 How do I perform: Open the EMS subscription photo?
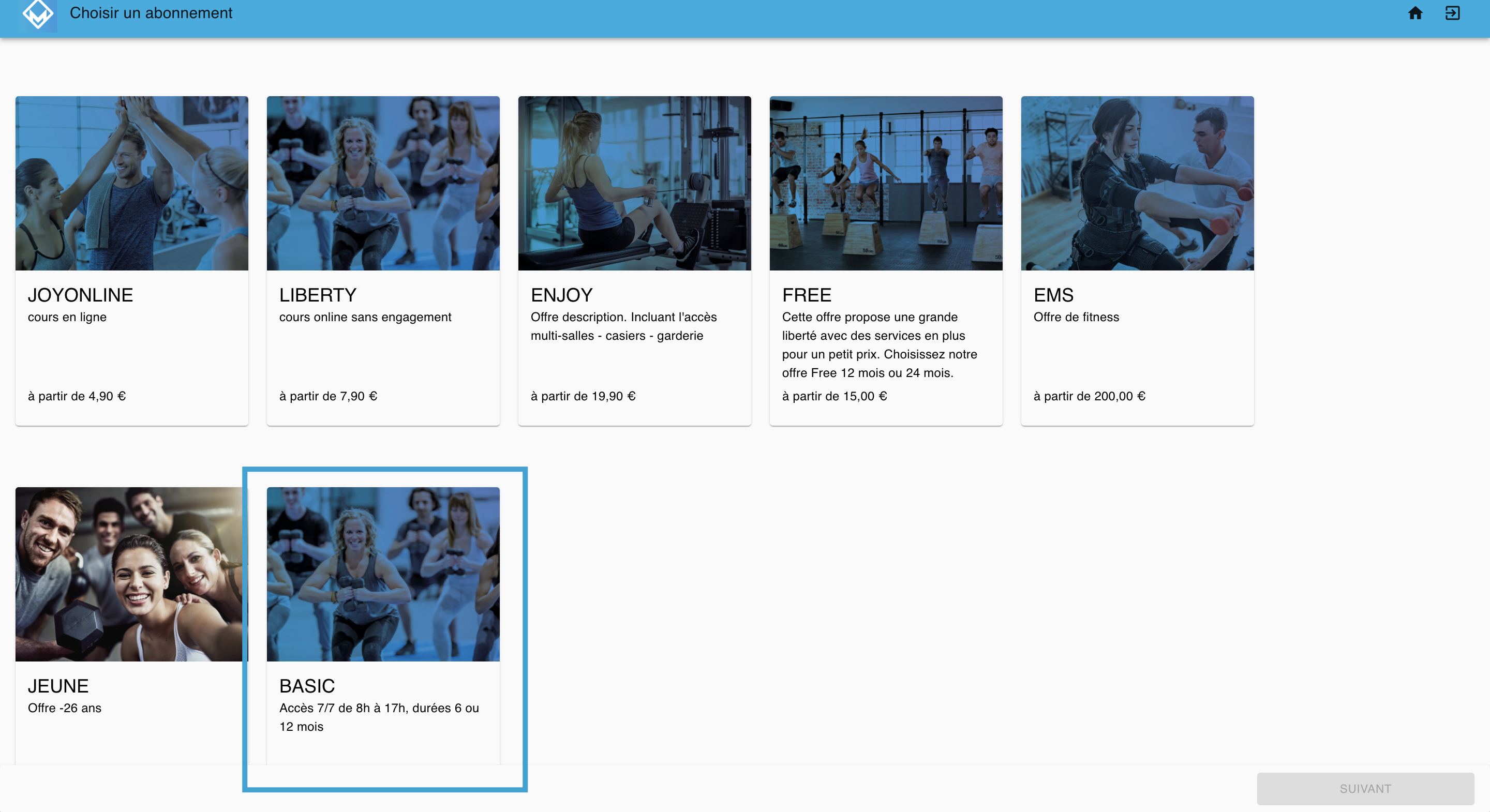(x=1137, y=183)
